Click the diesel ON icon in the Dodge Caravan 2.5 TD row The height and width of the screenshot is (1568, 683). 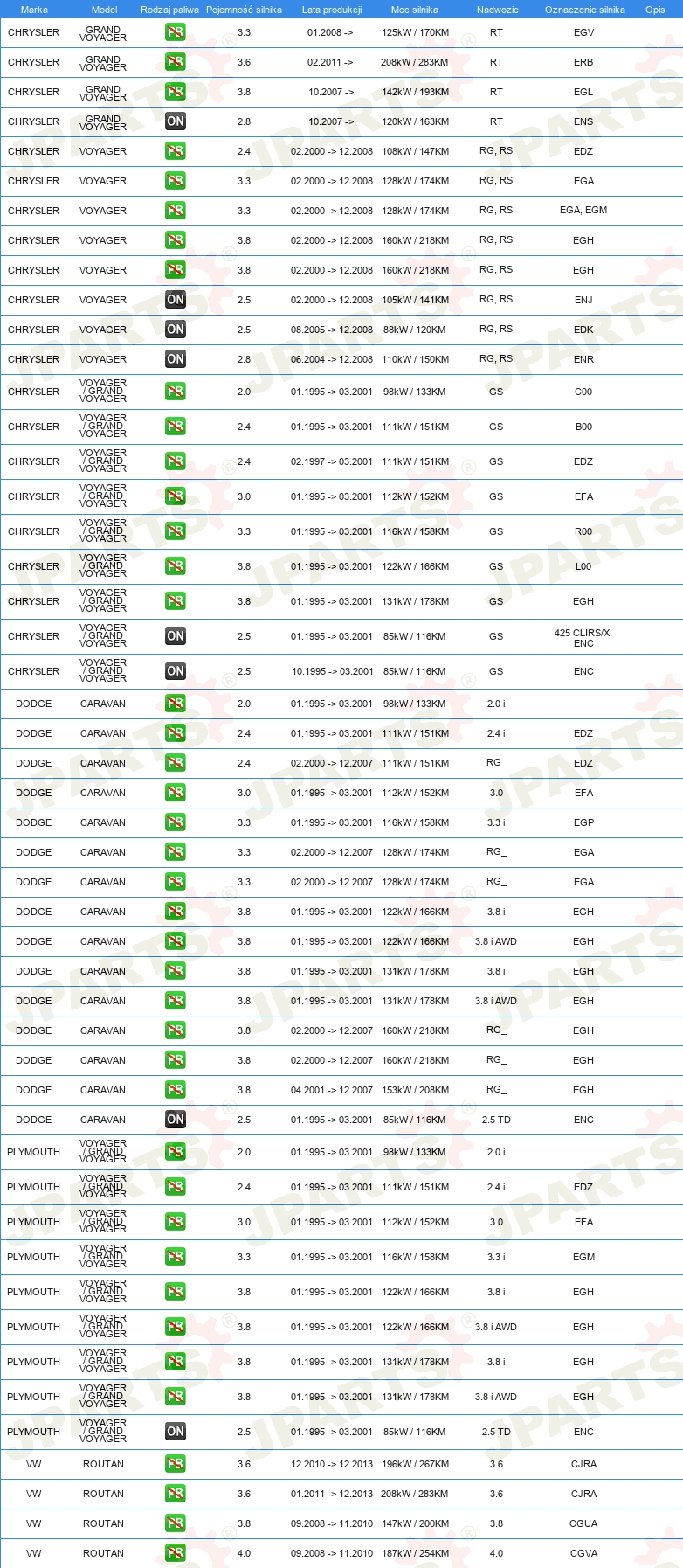[176, 1120]
